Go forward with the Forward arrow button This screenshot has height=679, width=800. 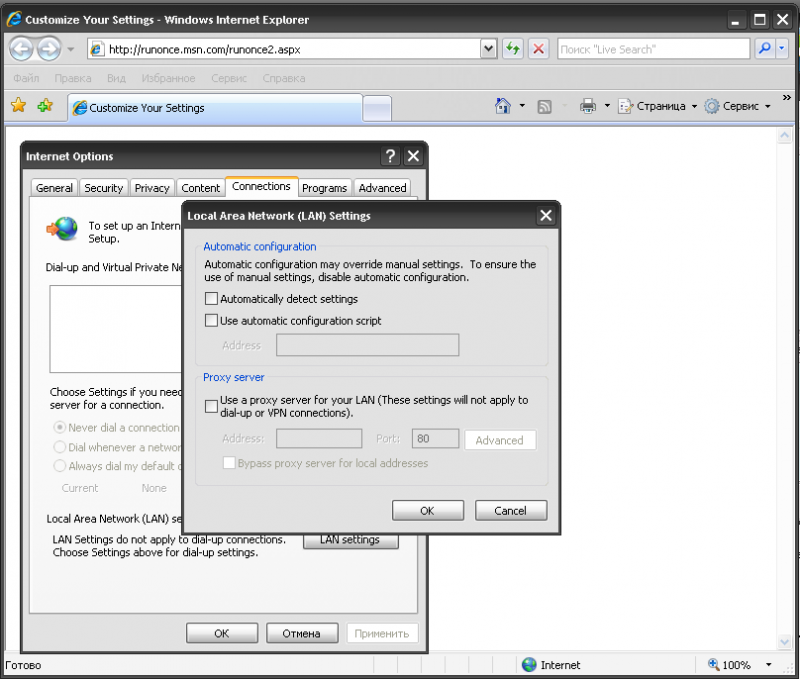coord(49,49)
